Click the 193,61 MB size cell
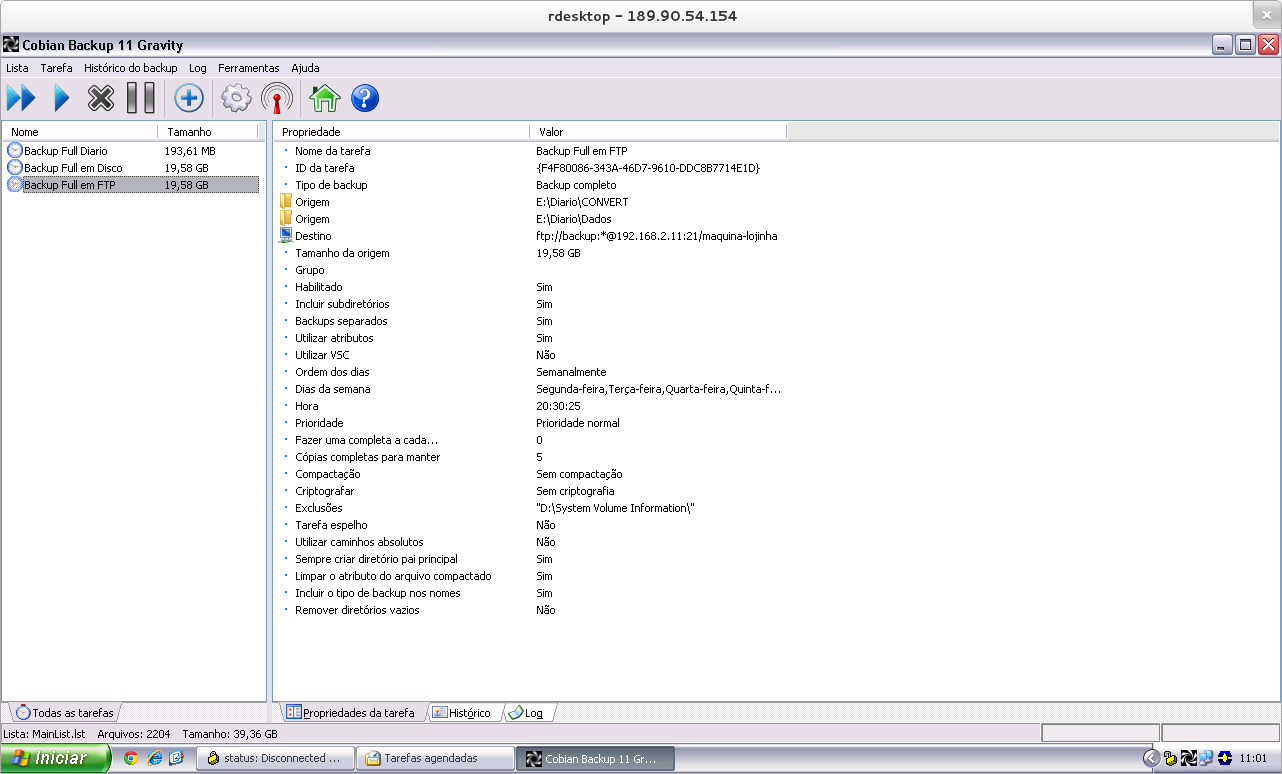This screenshot has width=1282, height=774. coord(190,150)
